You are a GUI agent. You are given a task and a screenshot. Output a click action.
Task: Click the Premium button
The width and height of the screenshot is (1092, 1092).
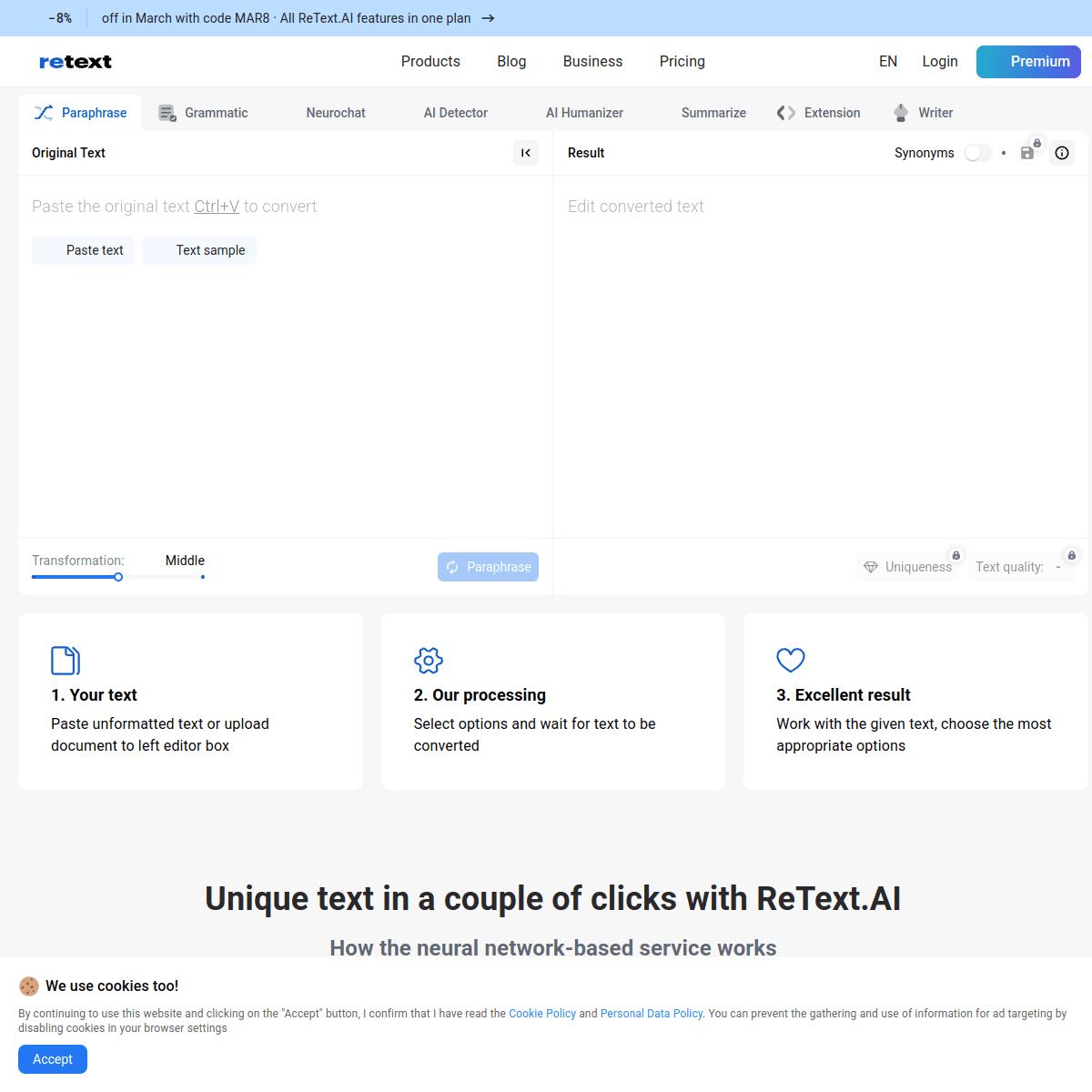[x=1028, y=62]
